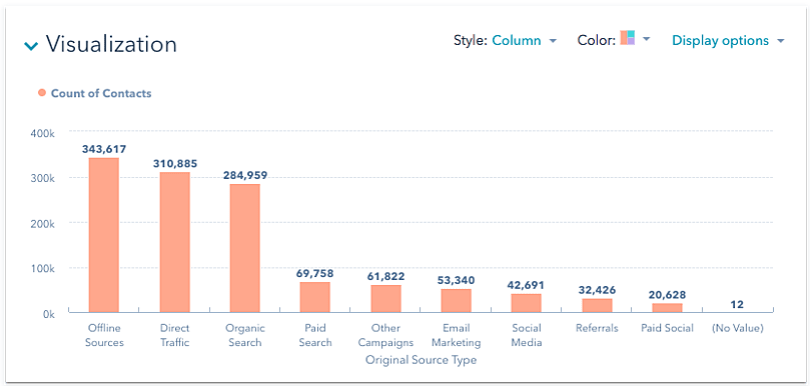Click the 12 value label for No Value
The image size is (810, 386).
[737, 304]
